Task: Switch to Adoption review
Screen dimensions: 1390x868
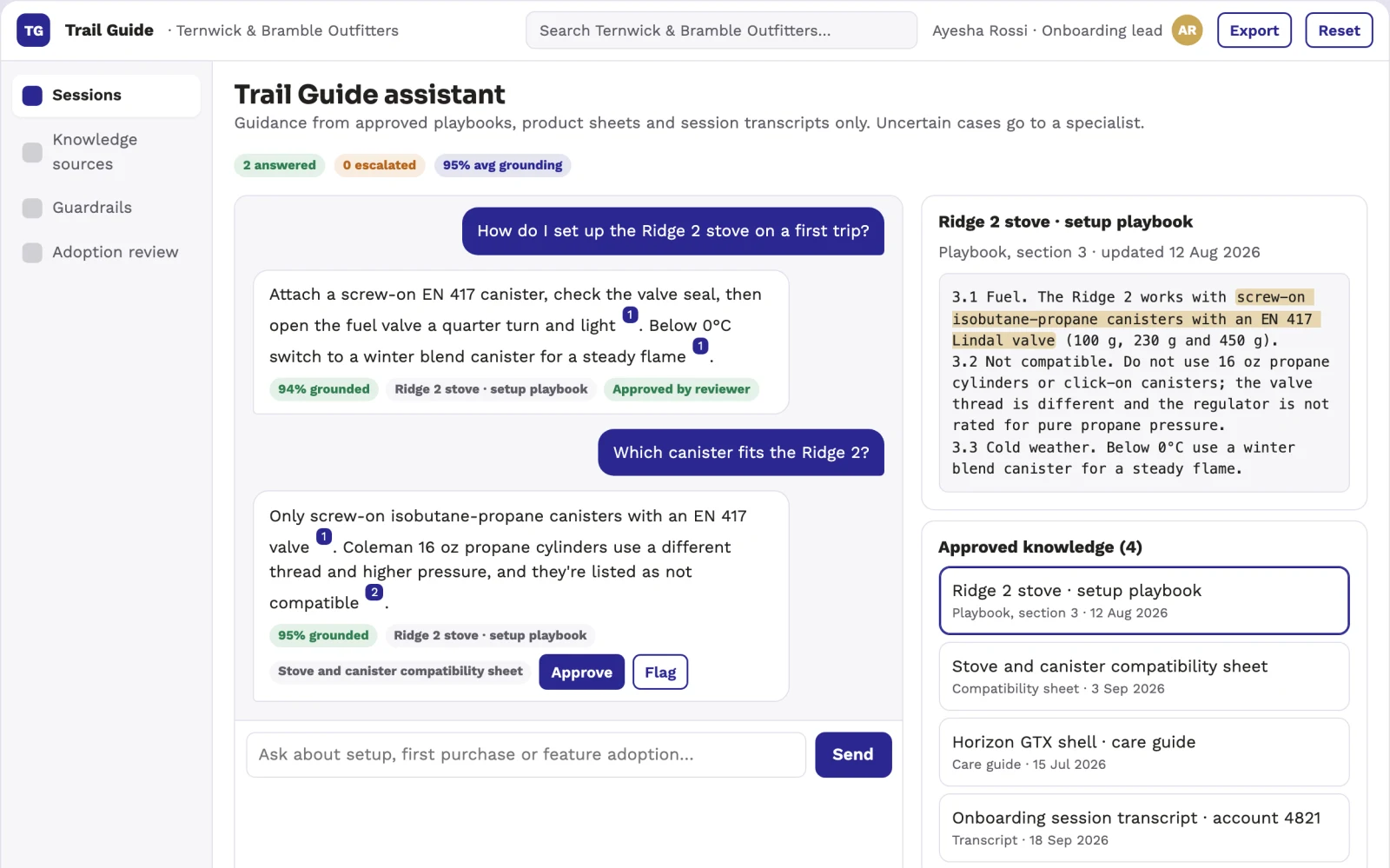Action: (x=106, y=253)
